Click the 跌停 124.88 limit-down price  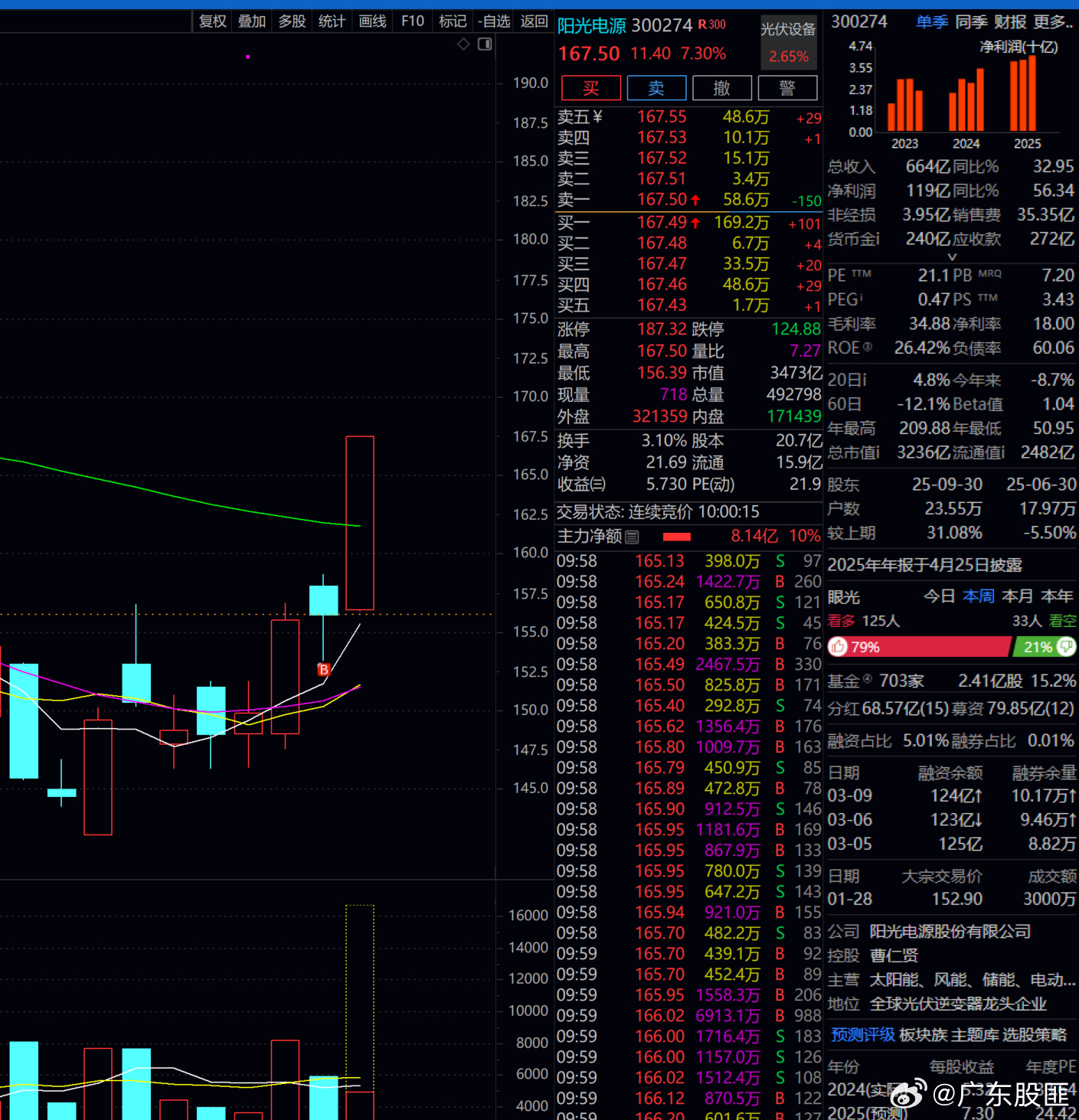[796, 329]
